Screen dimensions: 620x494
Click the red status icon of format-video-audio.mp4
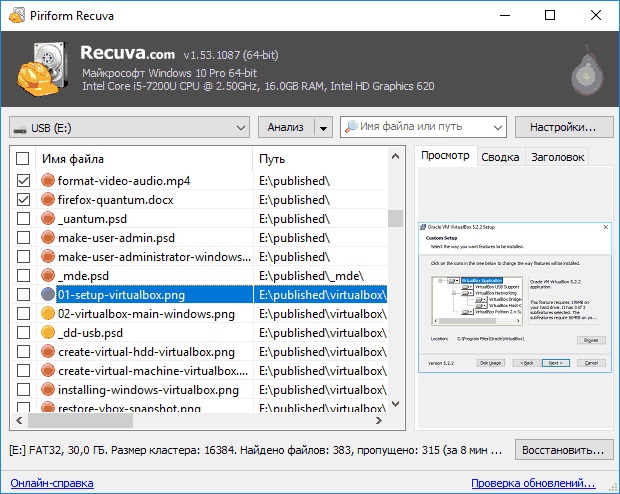click(48, 181)
